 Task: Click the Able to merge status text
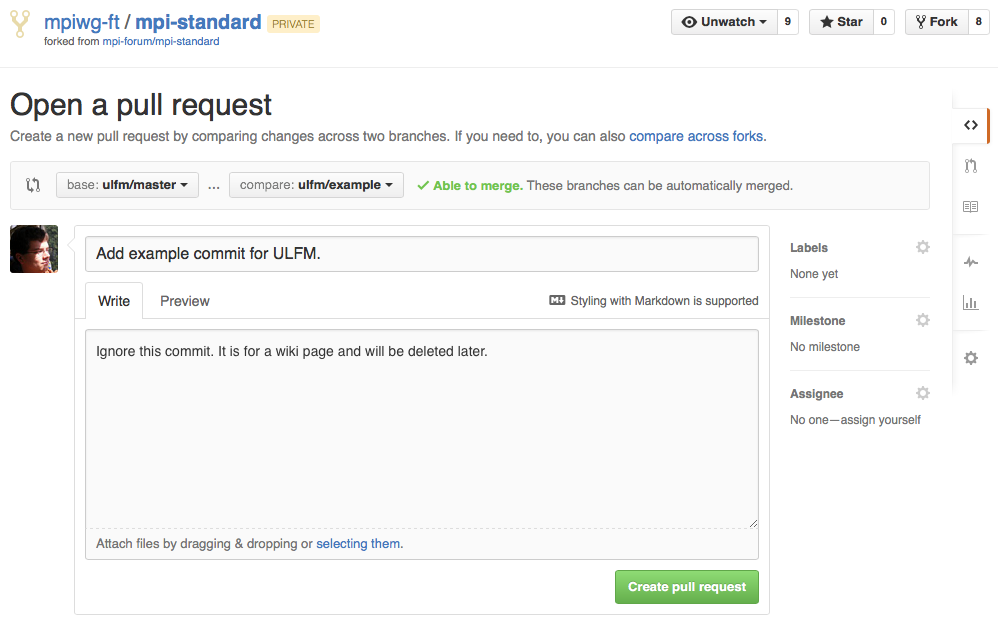coord(477,185)
